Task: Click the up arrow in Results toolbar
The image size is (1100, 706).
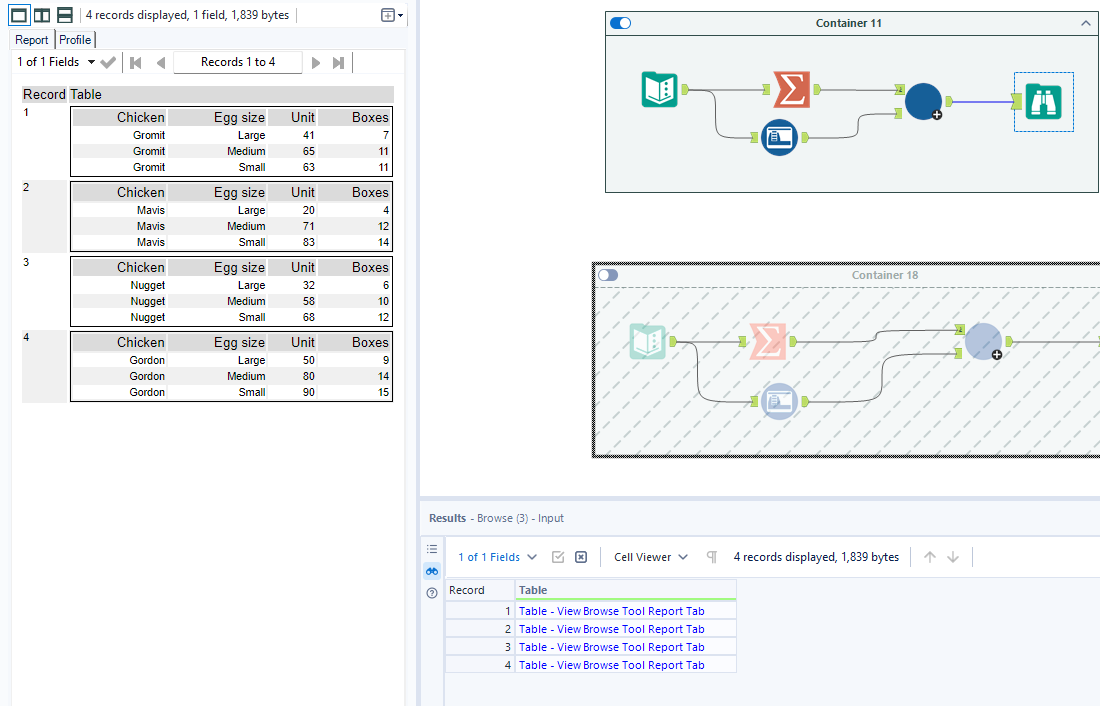Action: click(930, 557)
